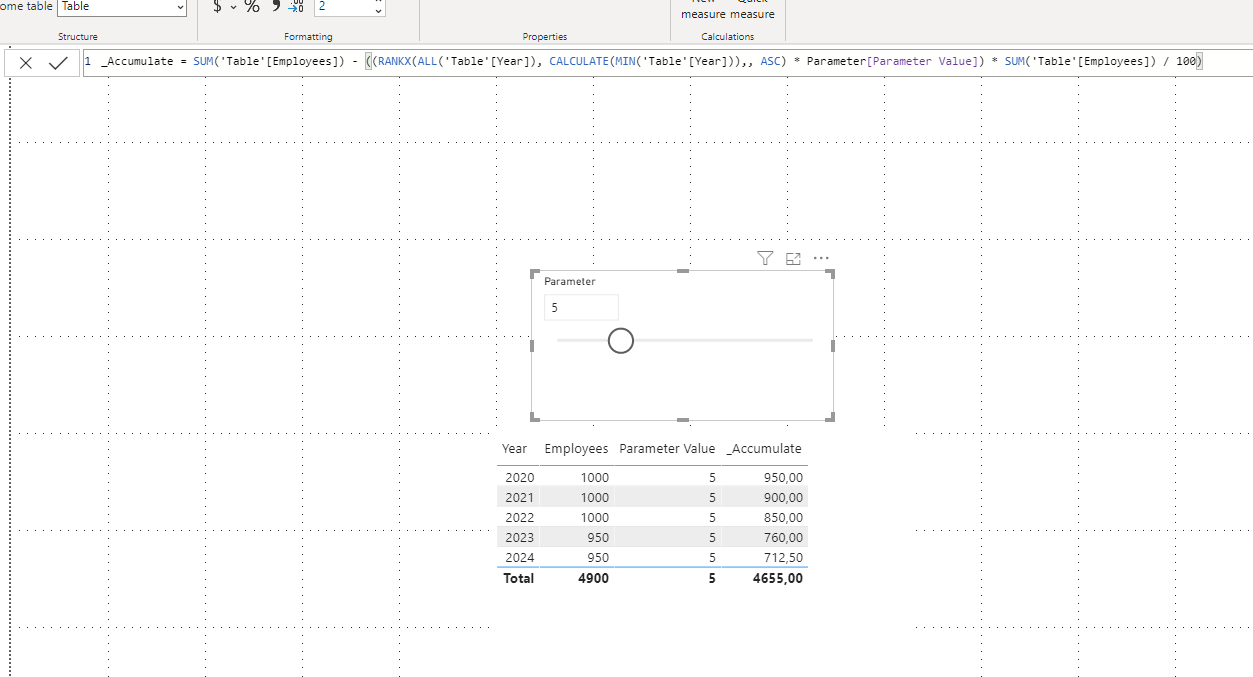Click the Total row label

(x=518, y=578)
